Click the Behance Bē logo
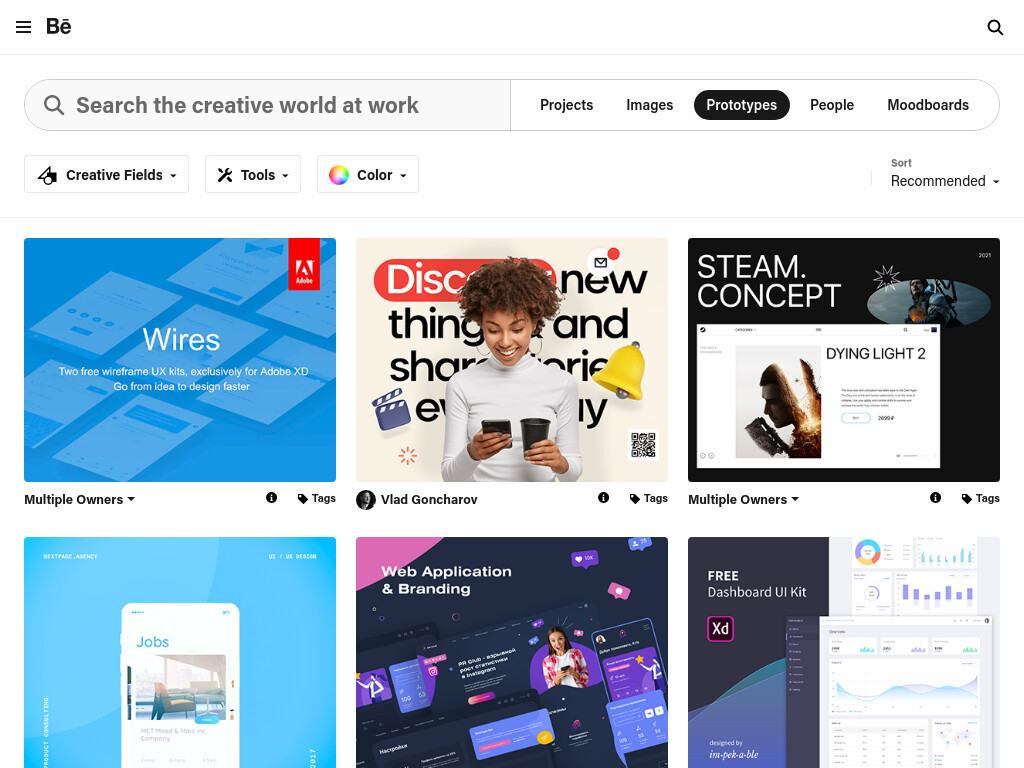 pos(59,27)
